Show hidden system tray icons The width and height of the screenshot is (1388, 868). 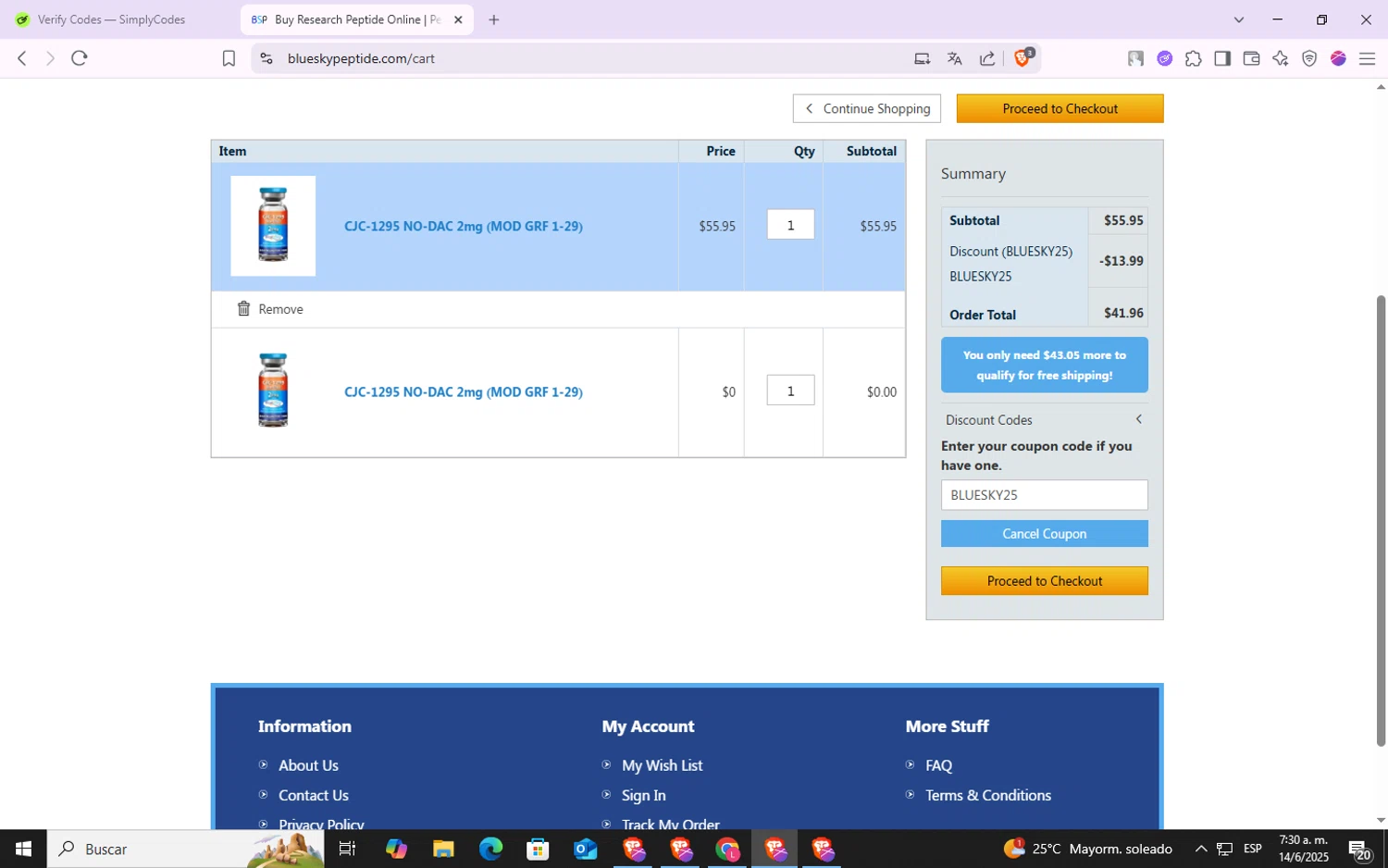[1201, 849]
